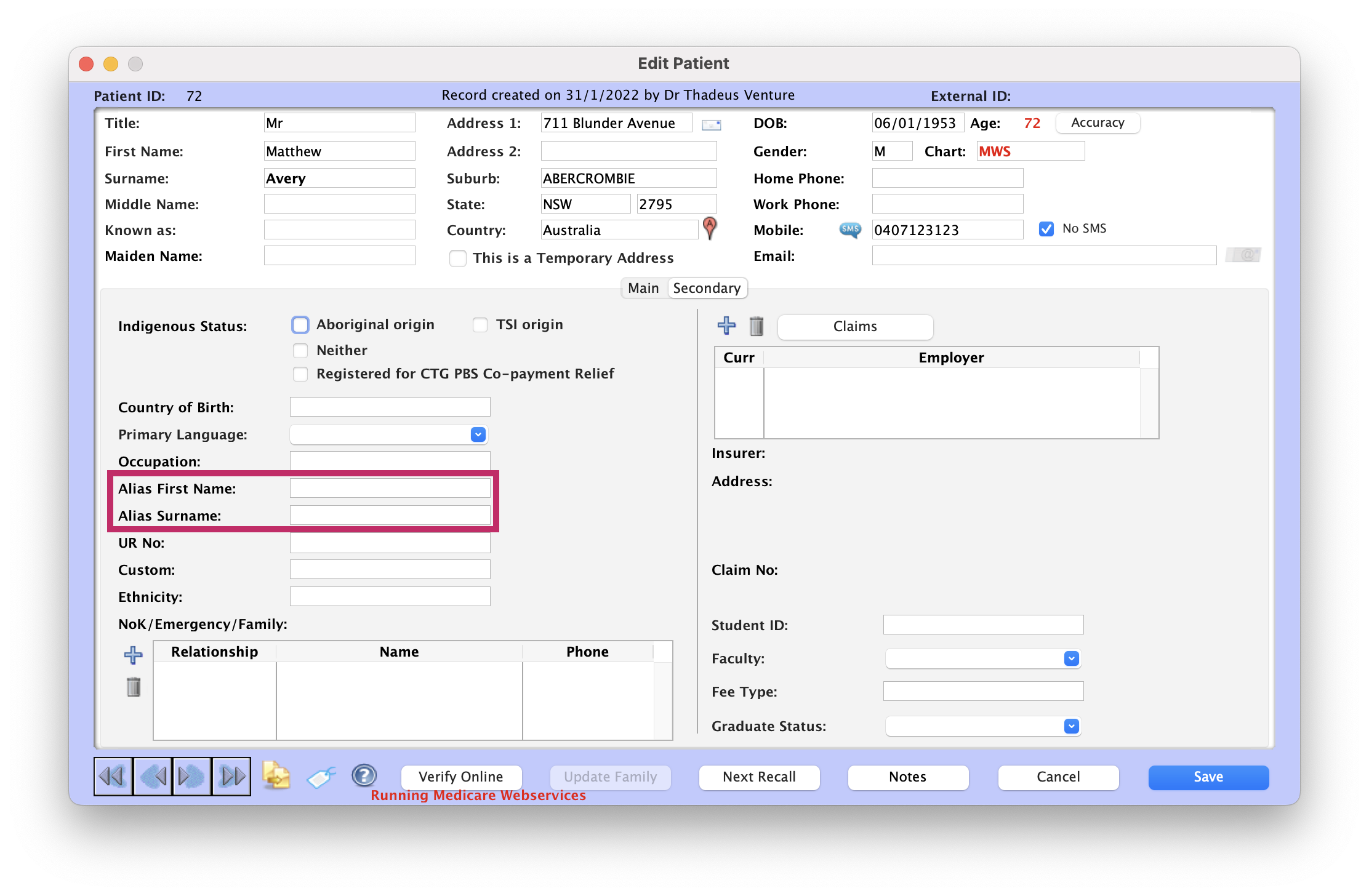Enable the Aboriginal origin checkbox

pos(300,324)
